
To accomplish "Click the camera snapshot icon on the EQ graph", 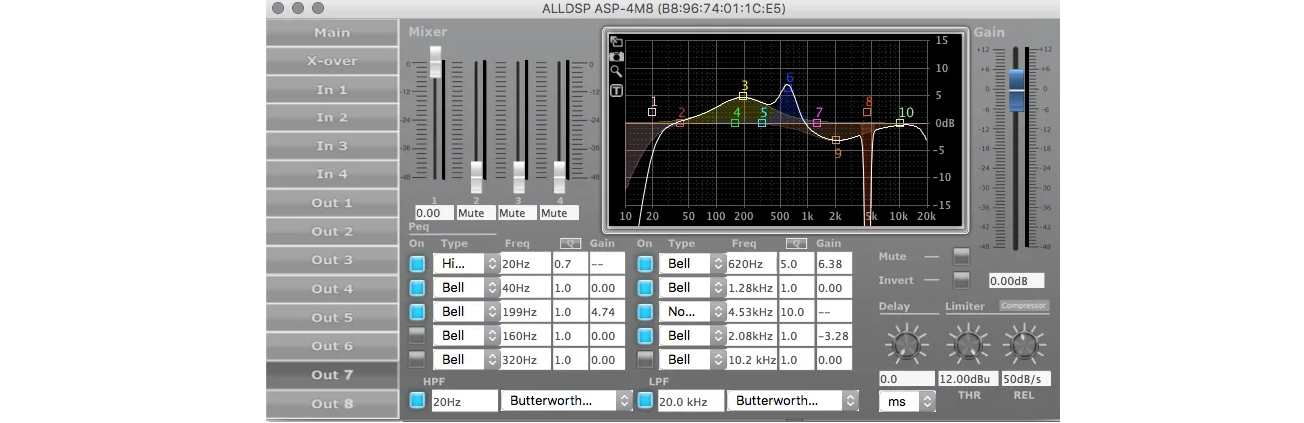I will (616, 56).
